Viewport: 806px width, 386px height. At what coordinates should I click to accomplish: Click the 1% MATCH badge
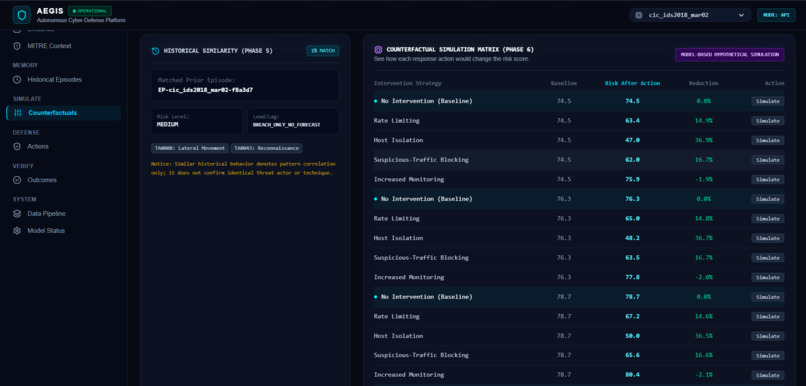pos(323,51)
